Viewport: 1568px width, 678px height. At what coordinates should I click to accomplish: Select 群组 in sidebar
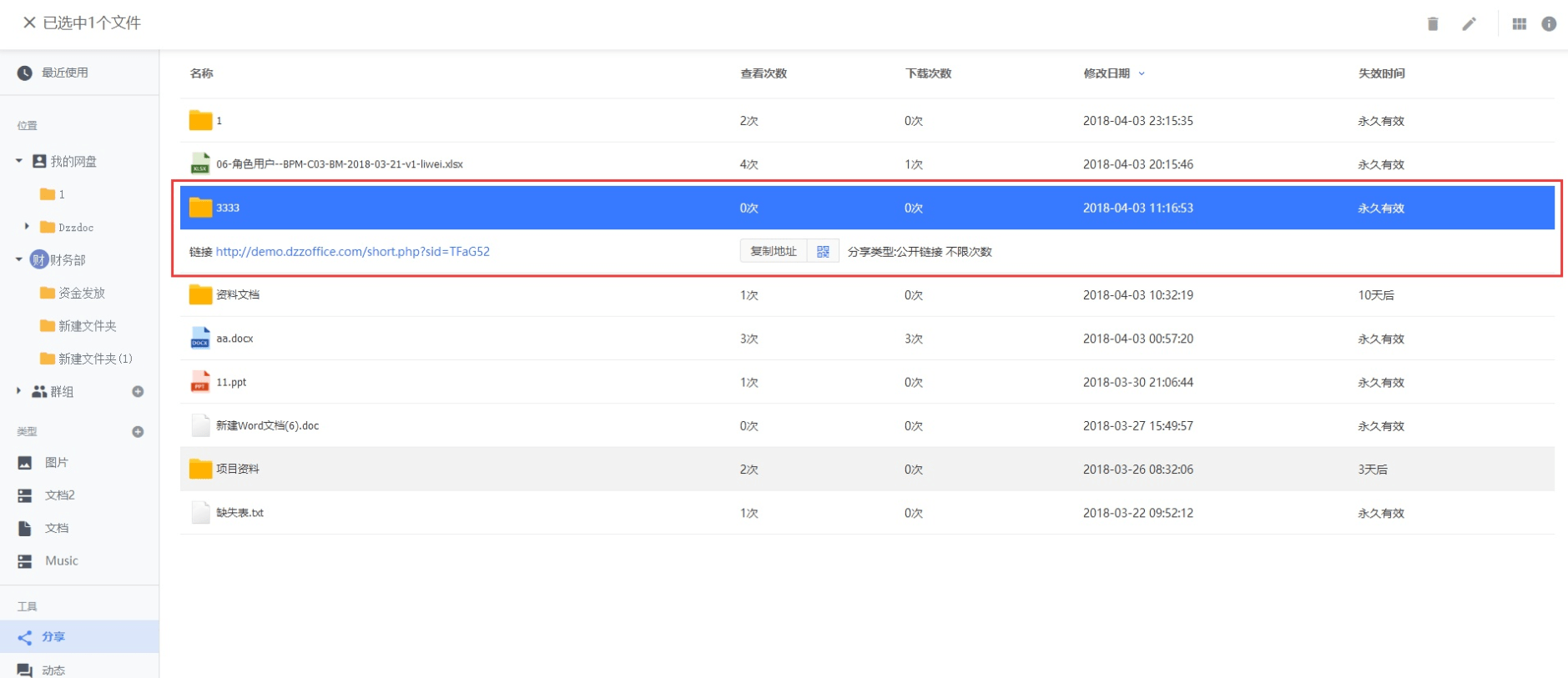[x=62, y=391]
